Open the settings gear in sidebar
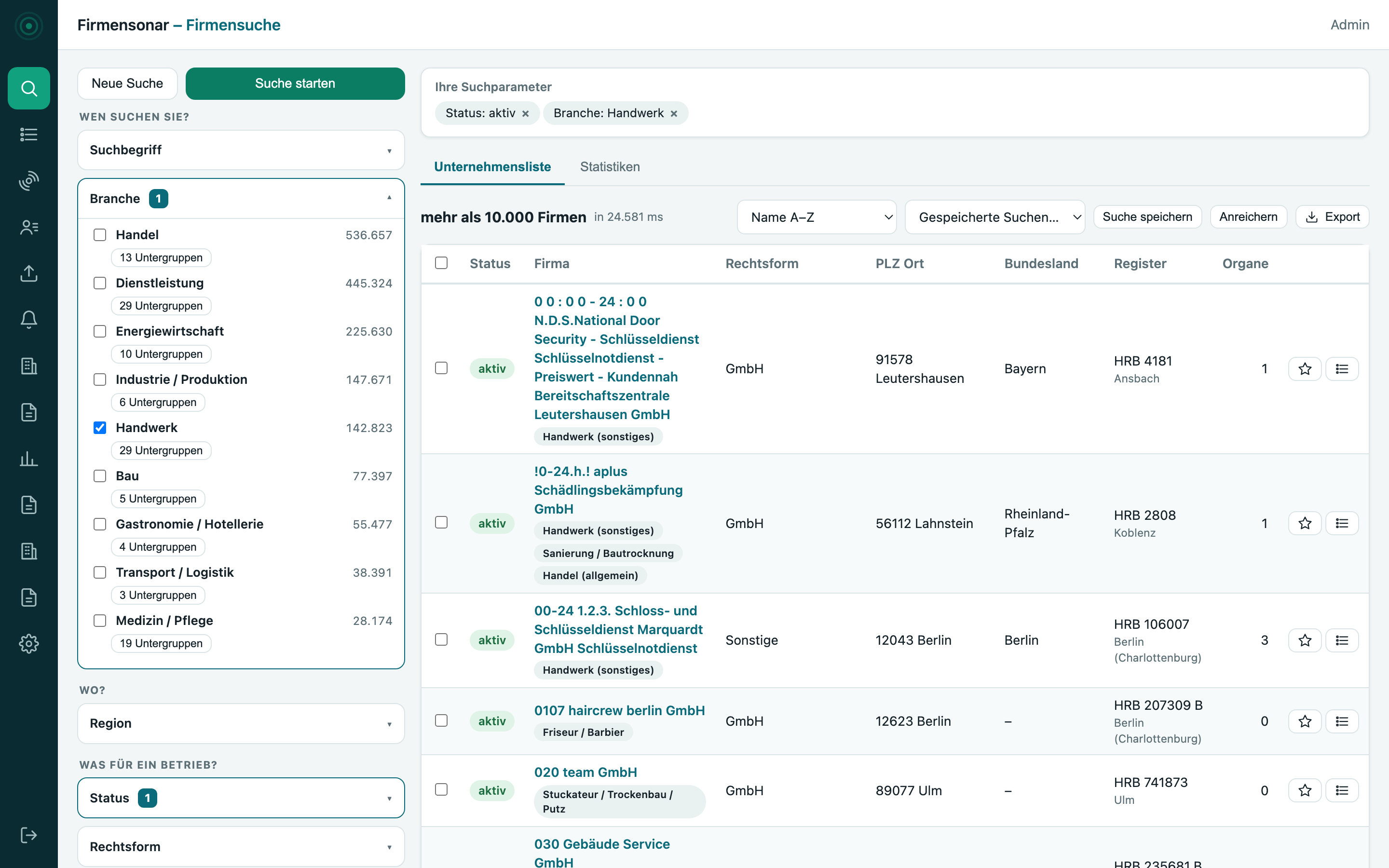Viewport: 1389px width, 868px height. pyautogui.click(x=29, y=644)
